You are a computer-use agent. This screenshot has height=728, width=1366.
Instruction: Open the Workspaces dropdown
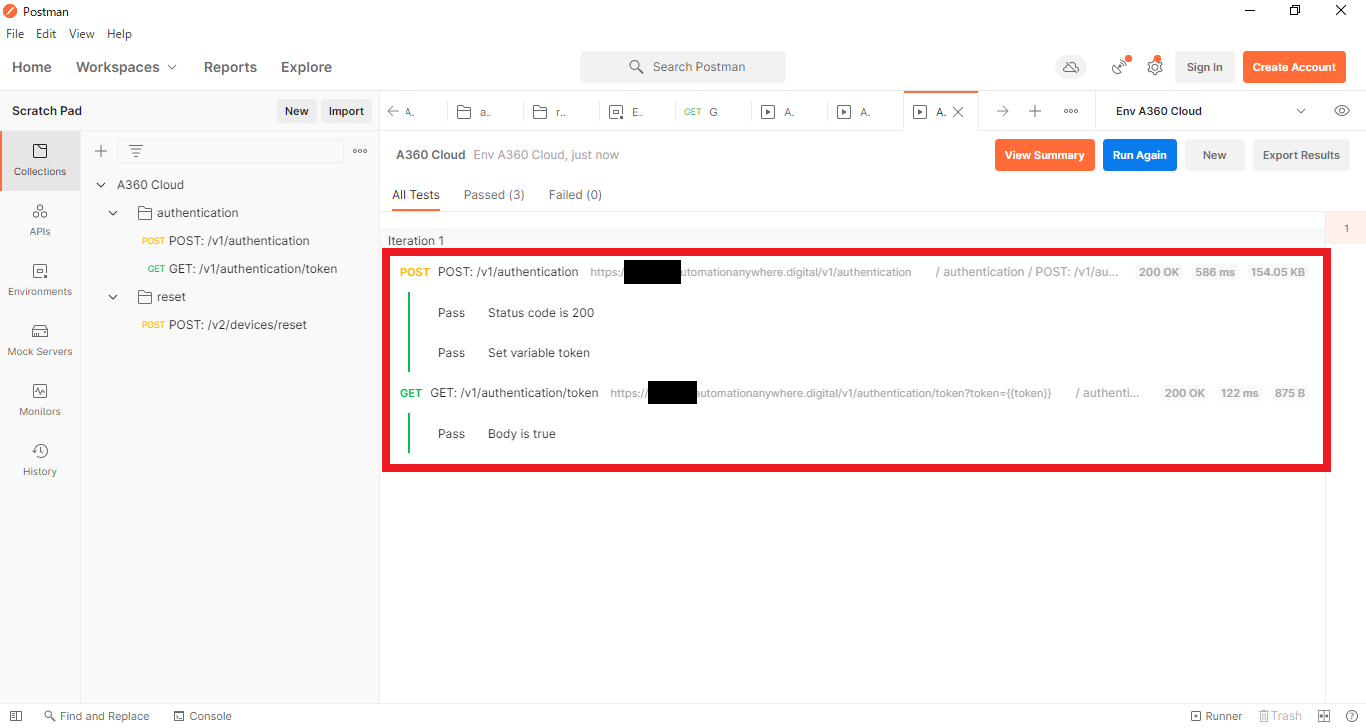tap(126, 67)
